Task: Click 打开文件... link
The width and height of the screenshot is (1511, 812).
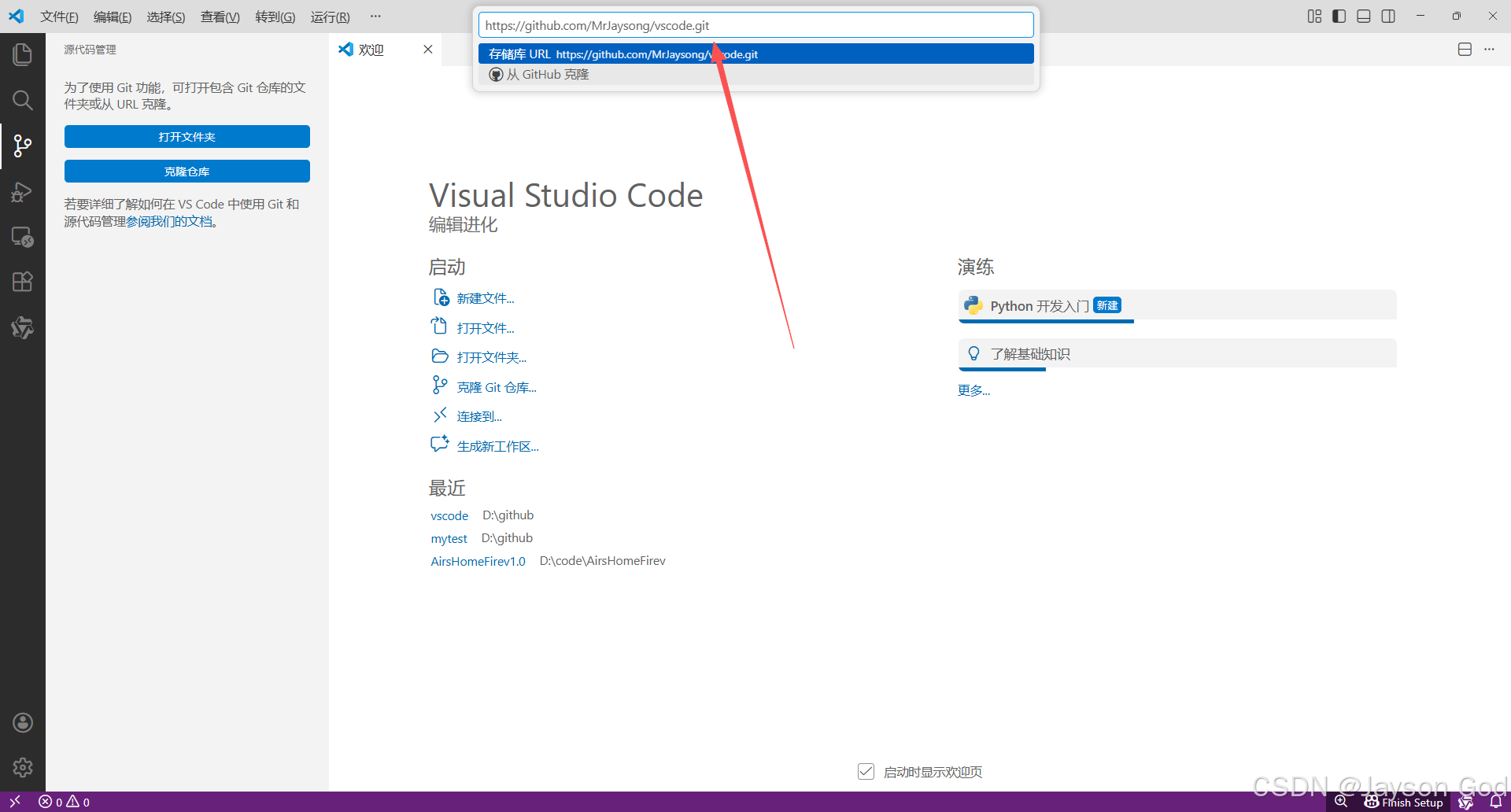Action: click(x=486, y=328)
